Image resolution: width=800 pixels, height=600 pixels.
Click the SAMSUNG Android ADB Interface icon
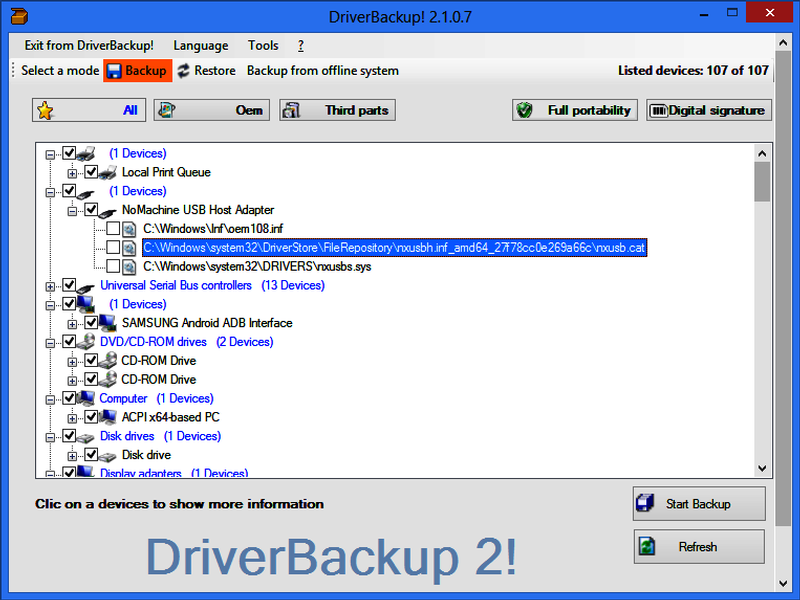[x=108, y=322]
